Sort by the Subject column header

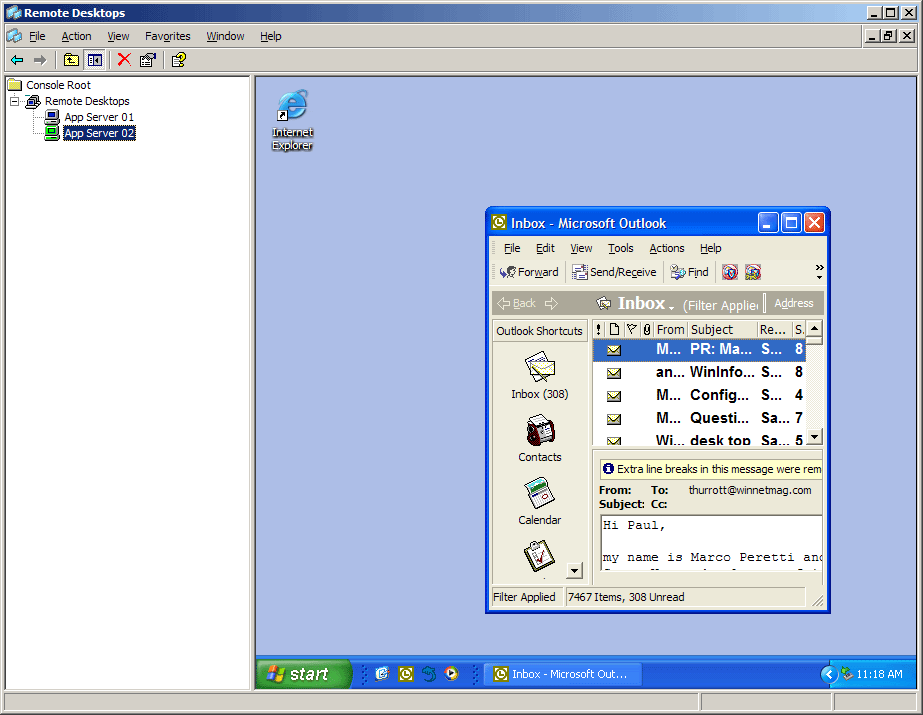coord(722,330)
